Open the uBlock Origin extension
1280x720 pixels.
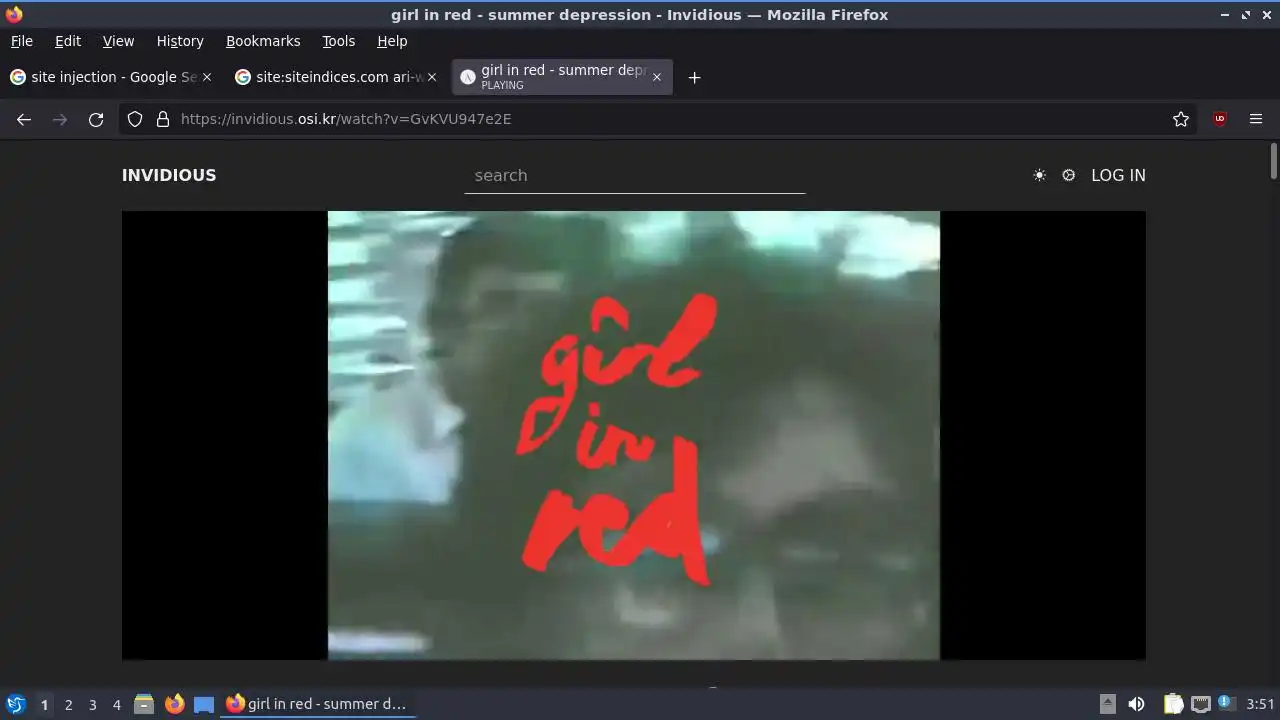click(1220, 119)
